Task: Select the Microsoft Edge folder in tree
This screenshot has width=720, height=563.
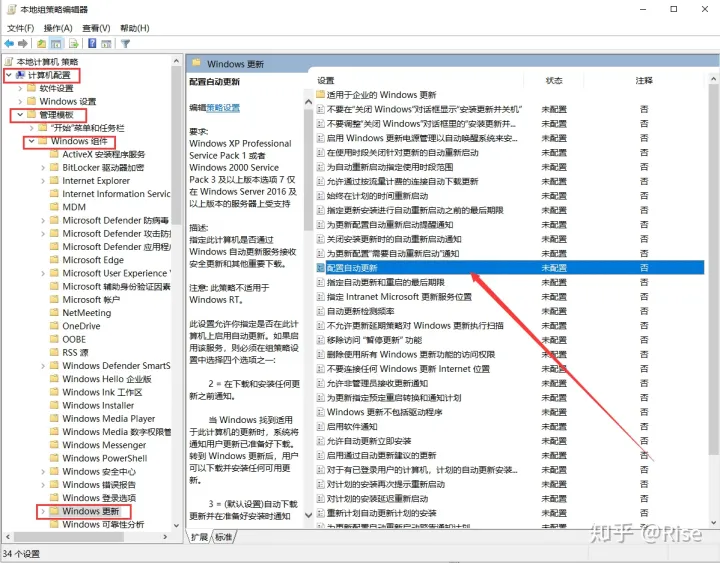Action: [x=93, y=260]
